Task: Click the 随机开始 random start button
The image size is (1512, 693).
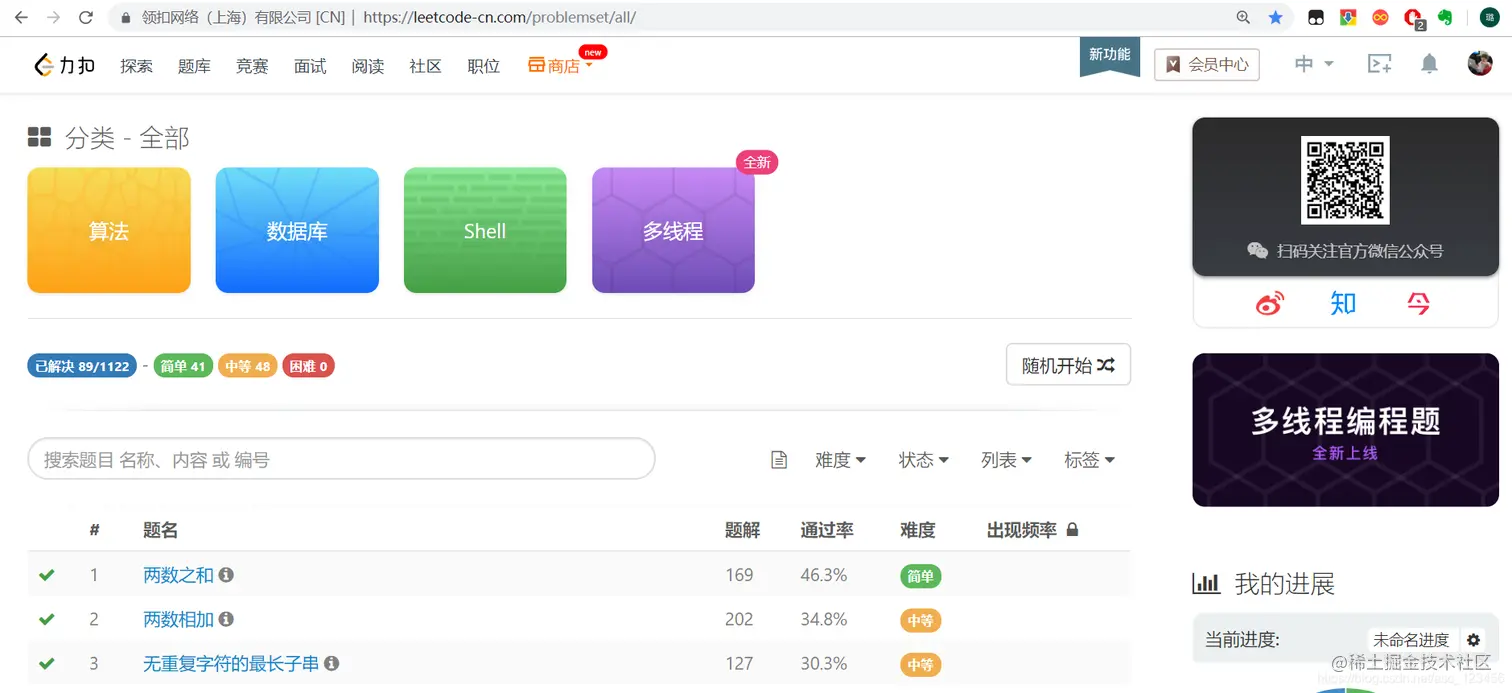Action: [x=1067, y=365]
